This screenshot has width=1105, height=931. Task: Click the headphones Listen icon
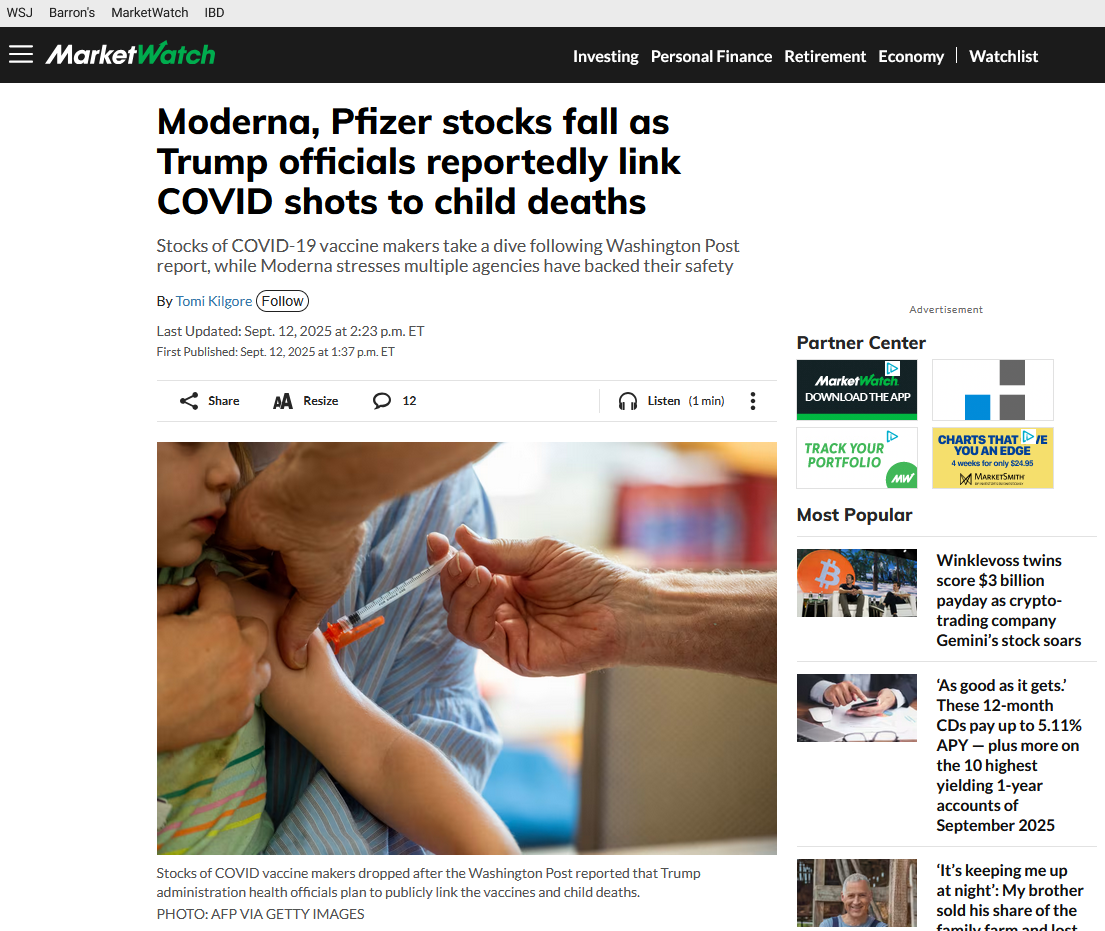point(627,401)
